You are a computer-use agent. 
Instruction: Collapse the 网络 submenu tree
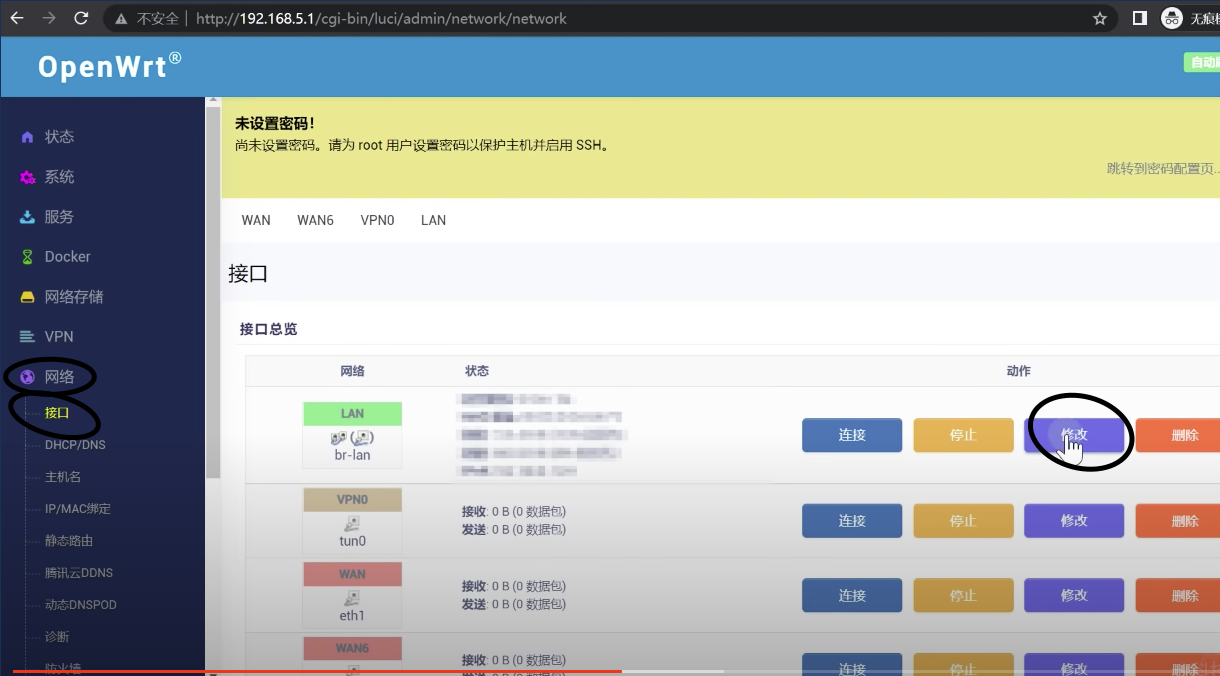(60, 376)
